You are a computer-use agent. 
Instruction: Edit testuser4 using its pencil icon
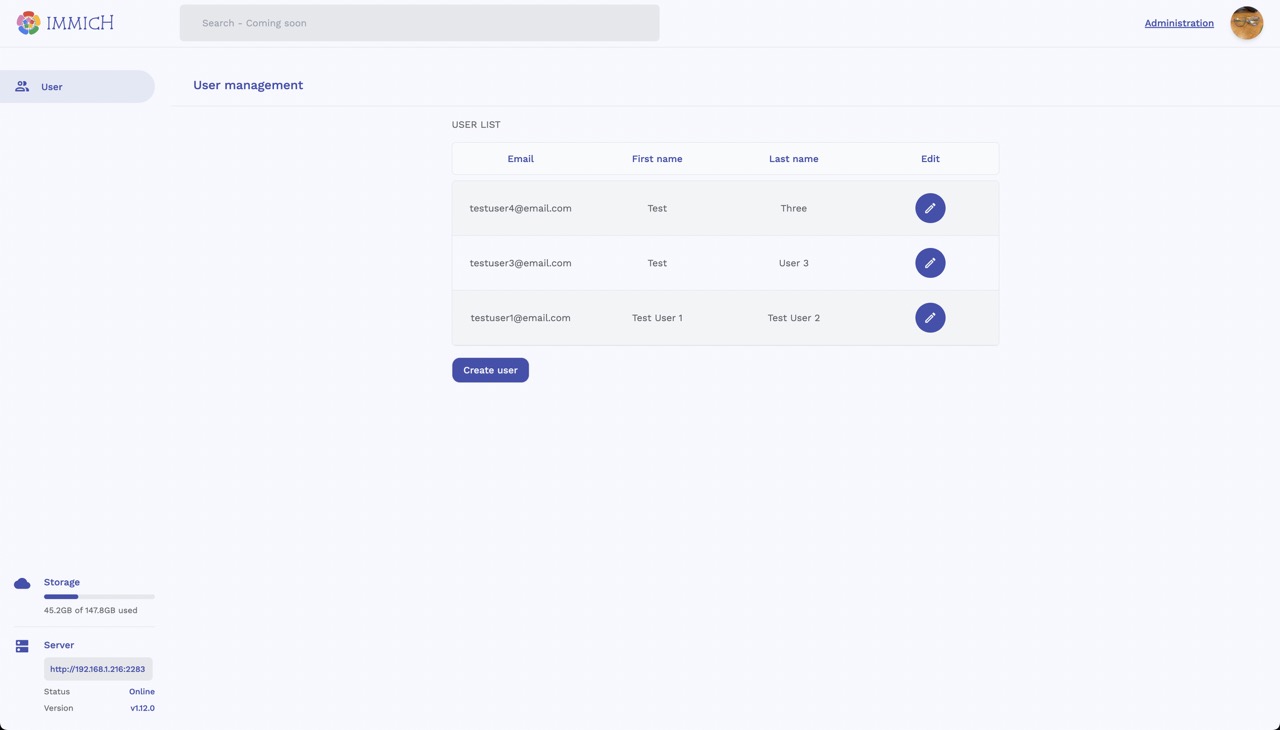930,208
